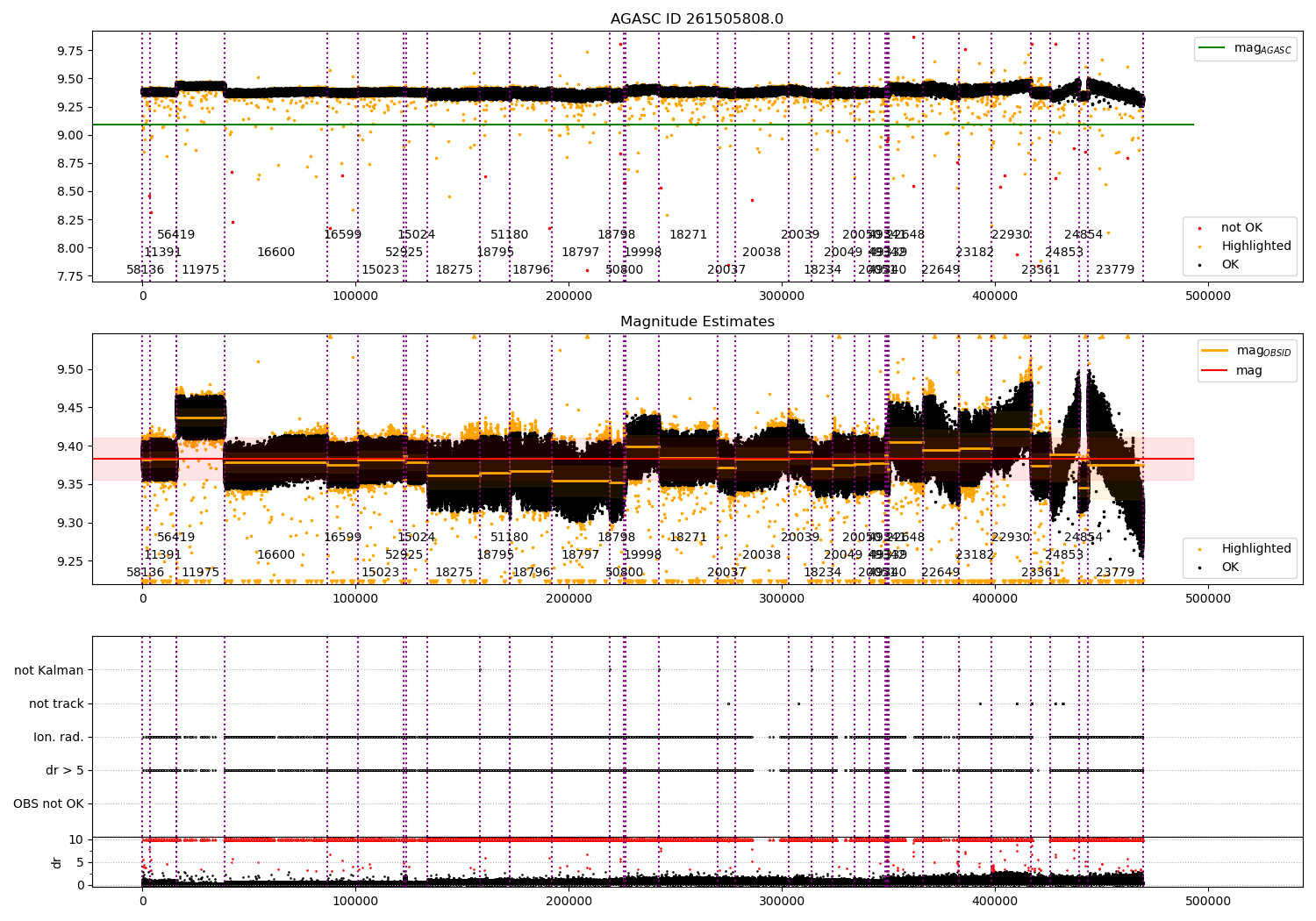Image resolution: width=1316 pixels, height=921 pixels.
Task: Click obsid 23361 in the Magnitude Estimates plot
Action: point(1041,572)
